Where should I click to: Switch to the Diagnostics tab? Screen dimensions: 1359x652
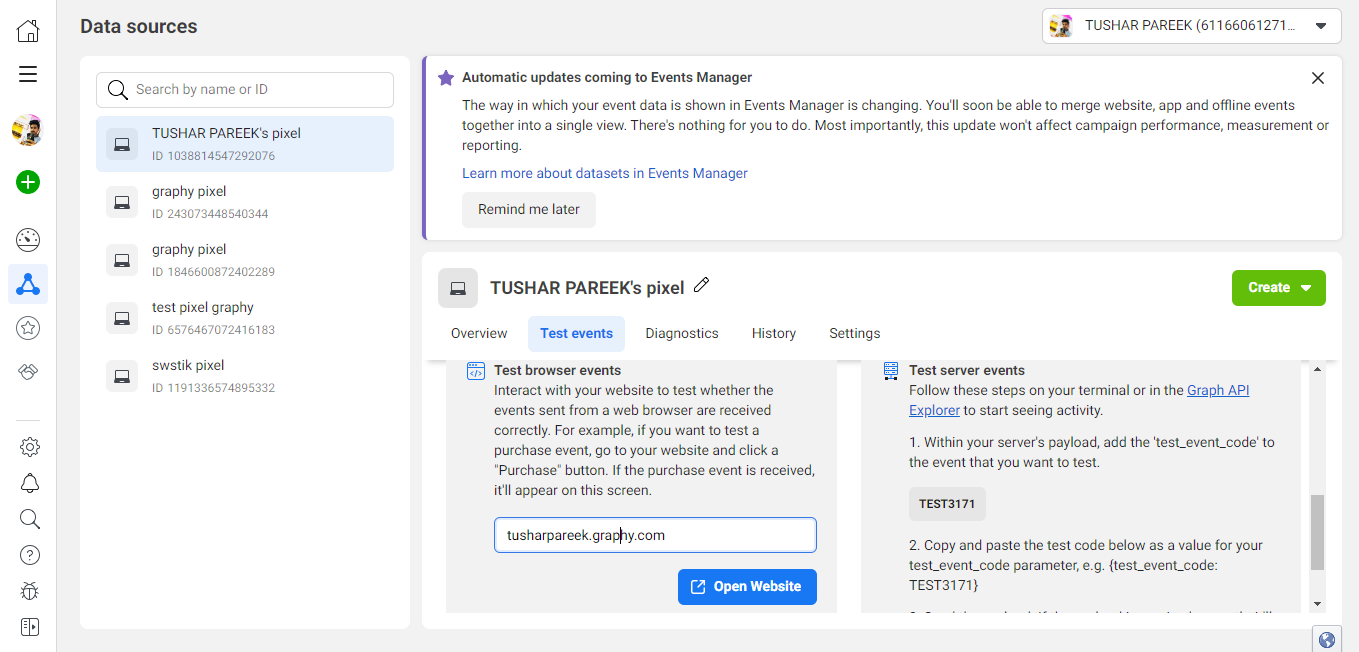pyautogui.click(x=682, y=333)
